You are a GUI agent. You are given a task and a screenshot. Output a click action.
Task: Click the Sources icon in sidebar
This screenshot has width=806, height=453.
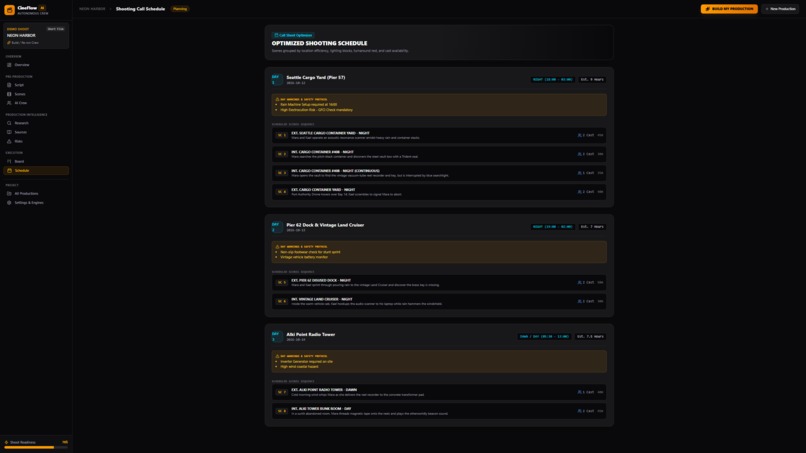click(x=9, y=132)
